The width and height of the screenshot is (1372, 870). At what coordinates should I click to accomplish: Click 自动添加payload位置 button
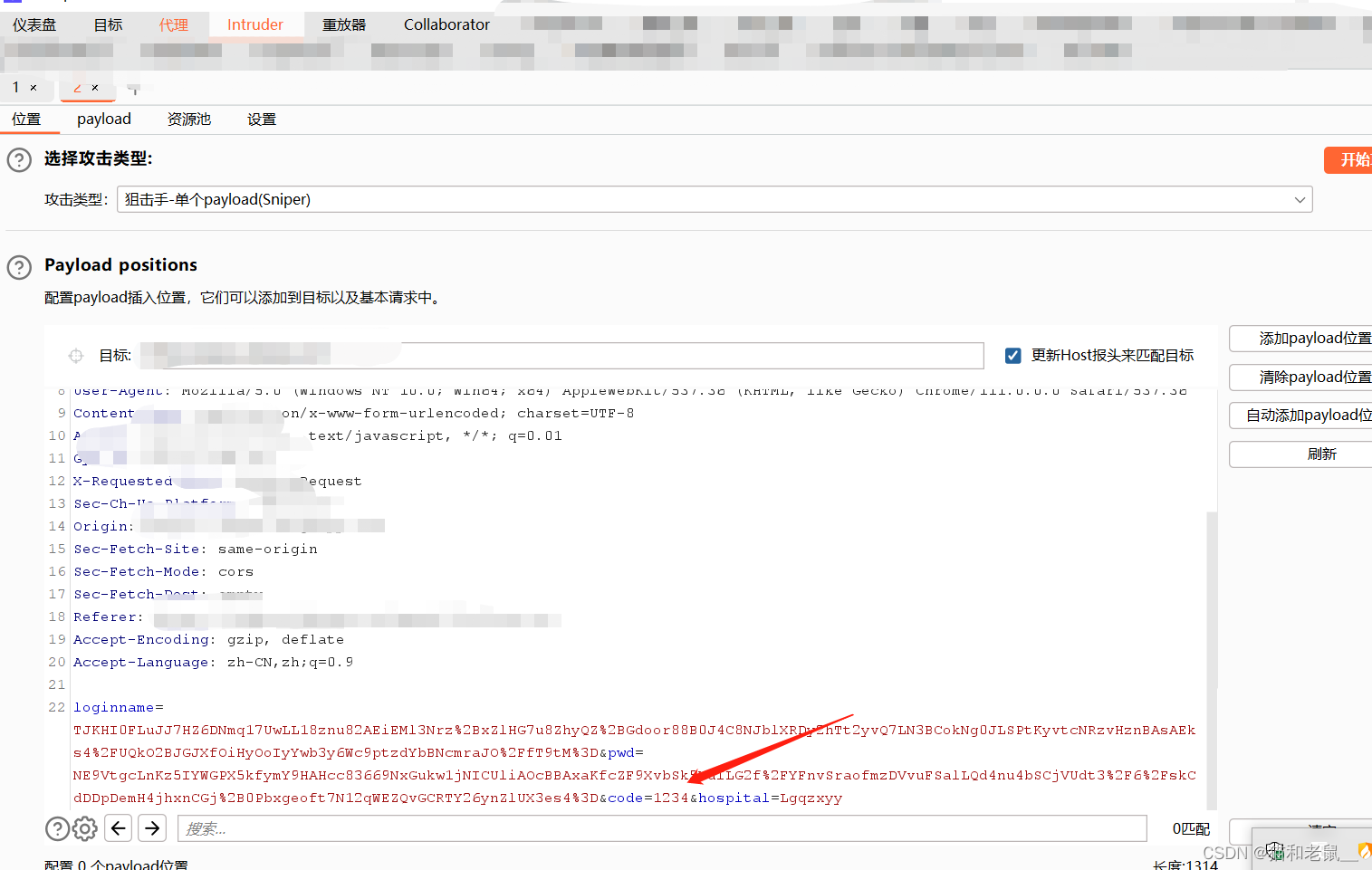(1301, 416)
